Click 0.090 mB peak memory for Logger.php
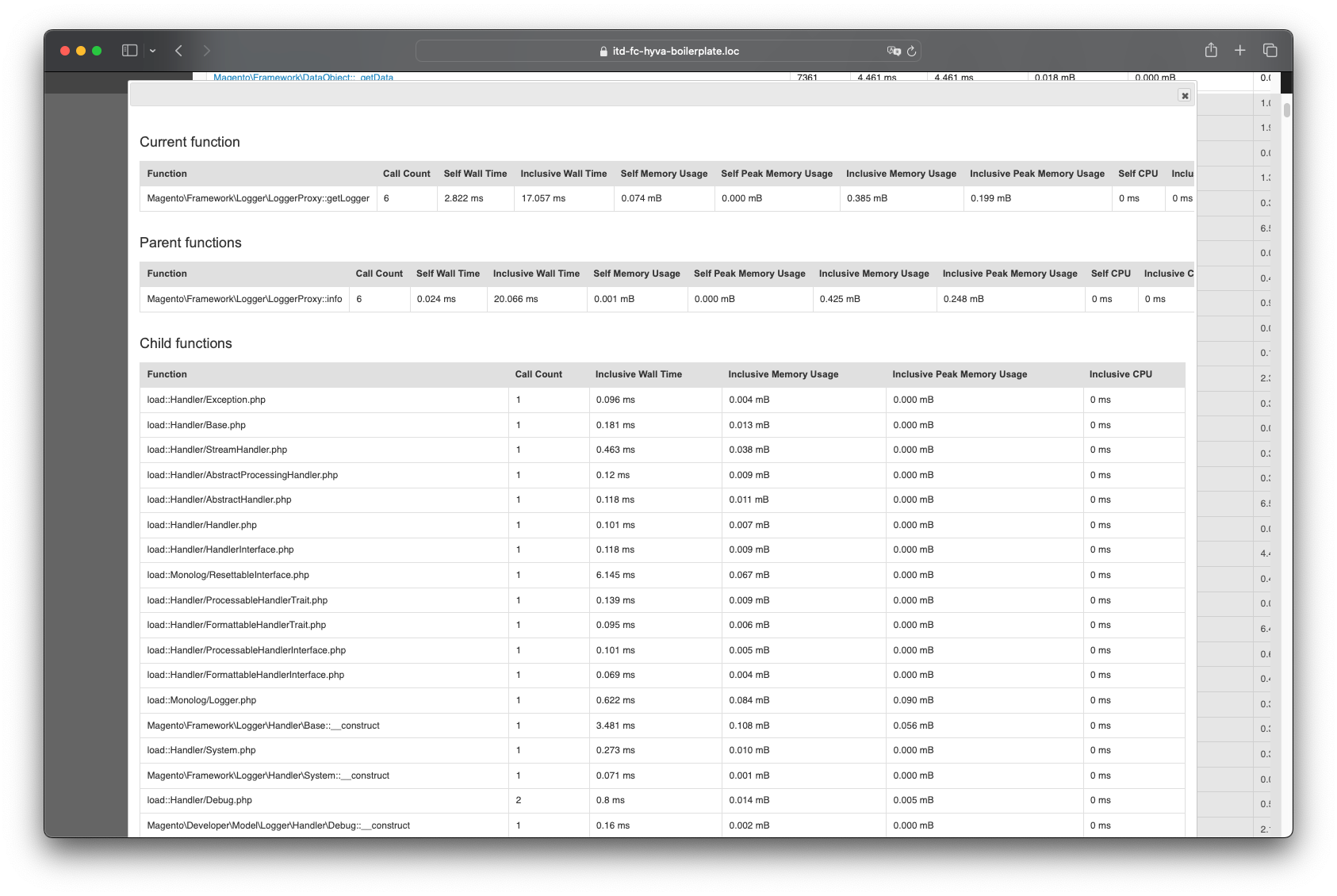This screenshot has height=896, width=1337. (913, 700)
